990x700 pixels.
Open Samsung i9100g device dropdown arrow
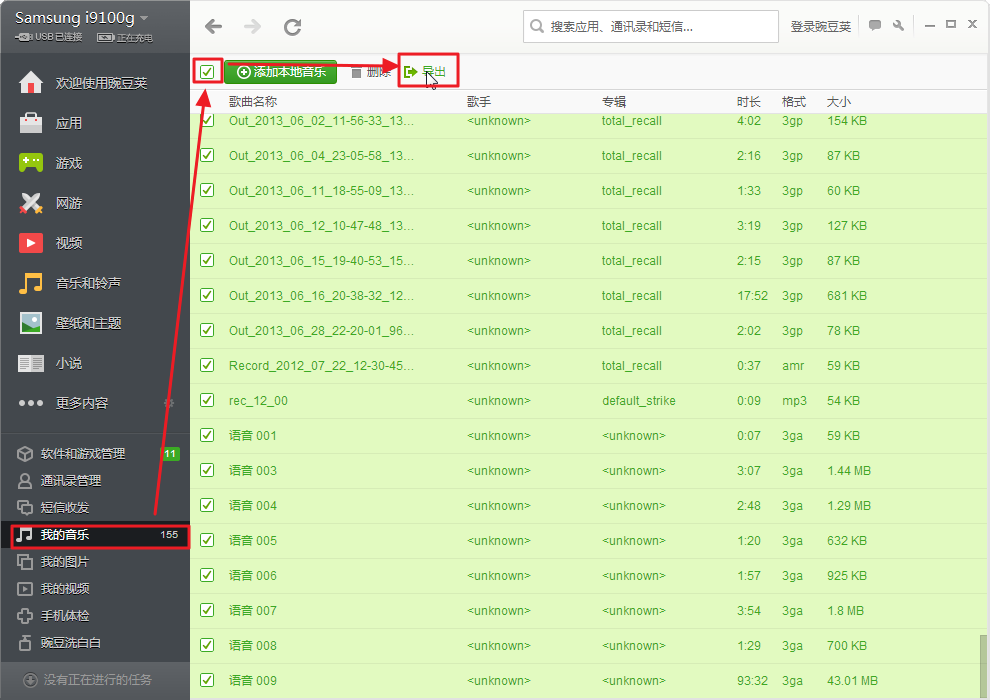(144, 18)
